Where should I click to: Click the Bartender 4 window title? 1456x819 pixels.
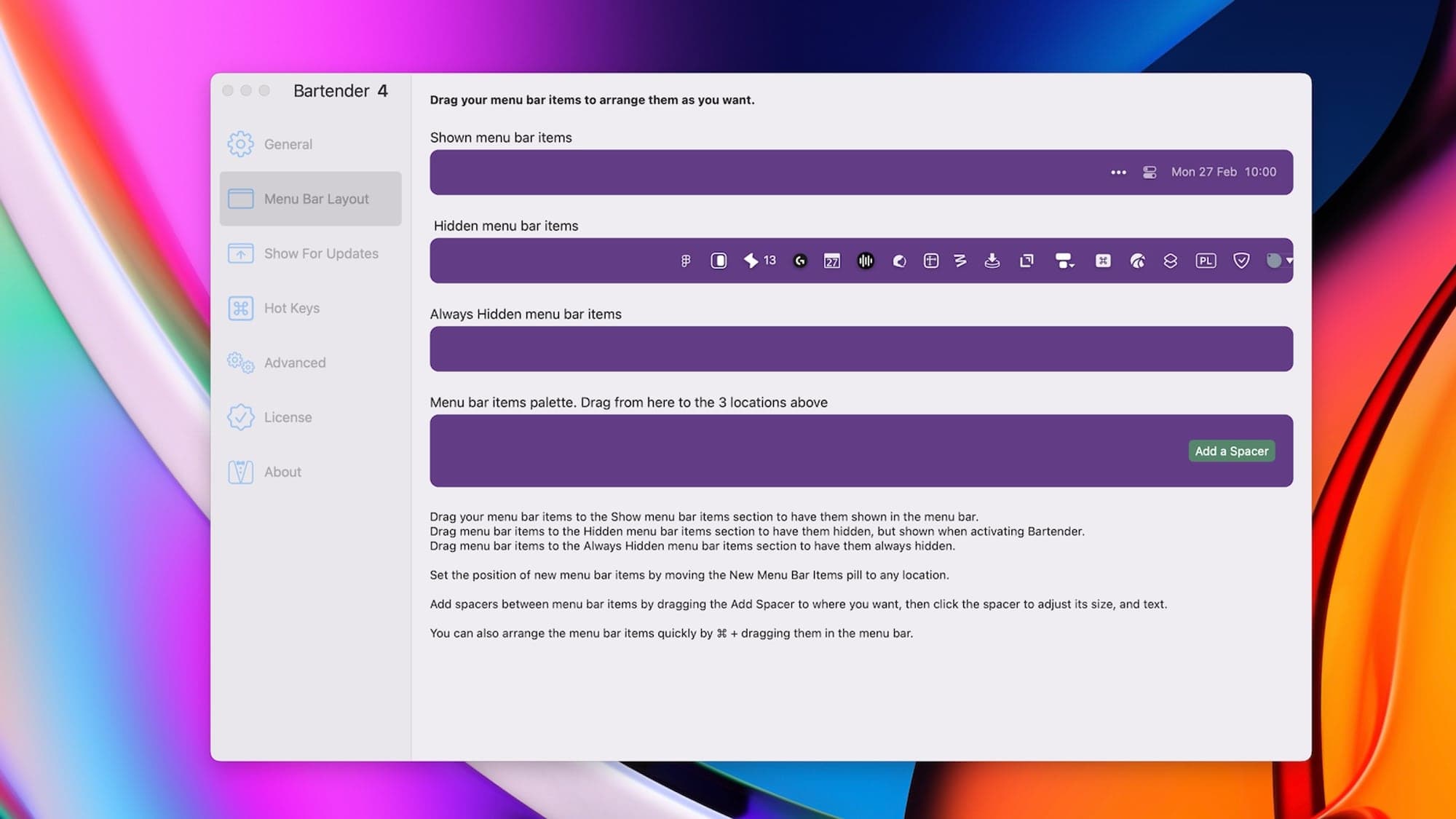point(340,91)
